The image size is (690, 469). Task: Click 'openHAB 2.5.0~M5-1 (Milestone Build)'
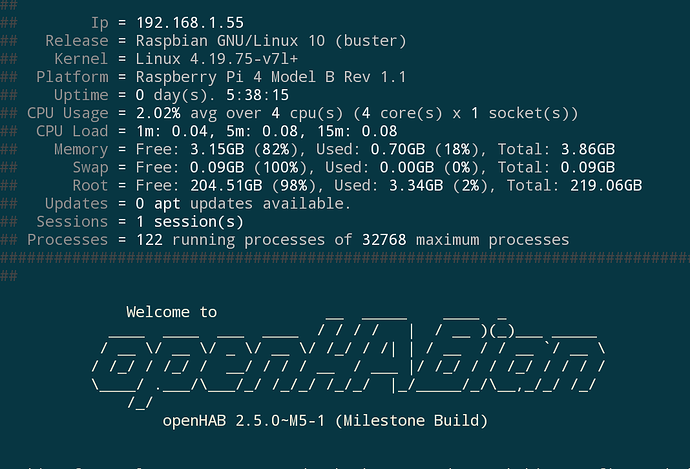click(x=325, y=421)
